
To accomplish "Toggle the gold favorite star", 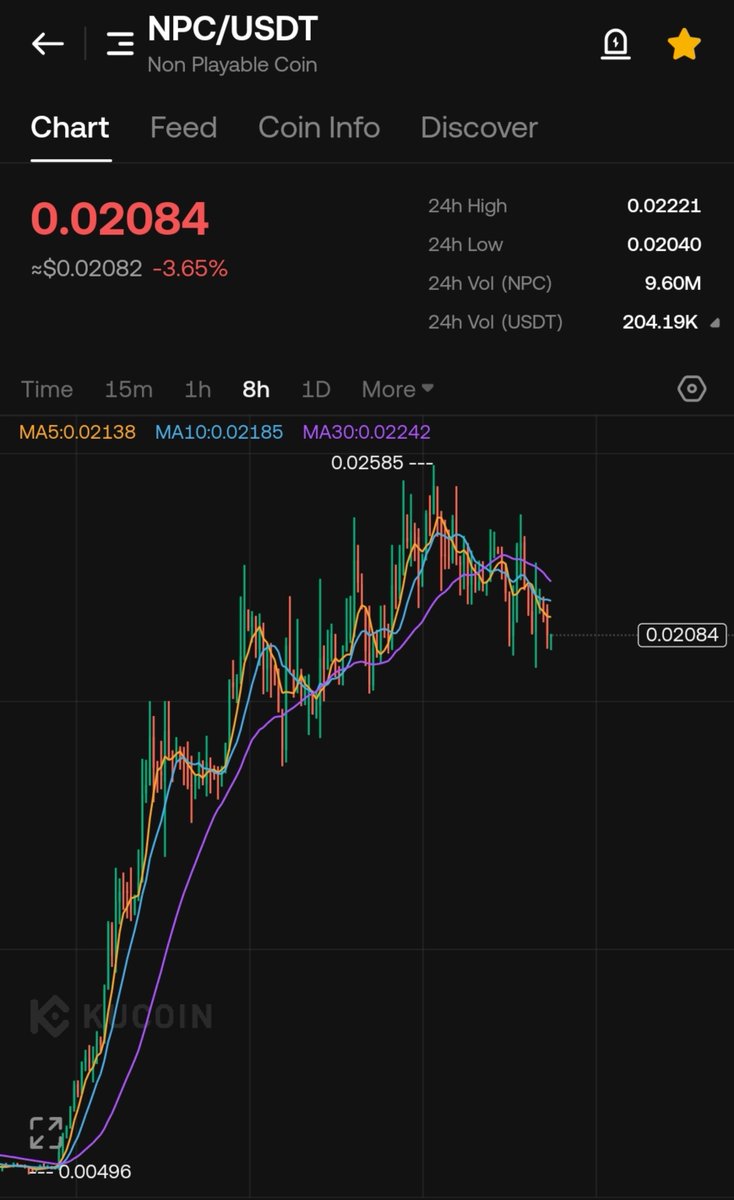I will pos(684,44).
